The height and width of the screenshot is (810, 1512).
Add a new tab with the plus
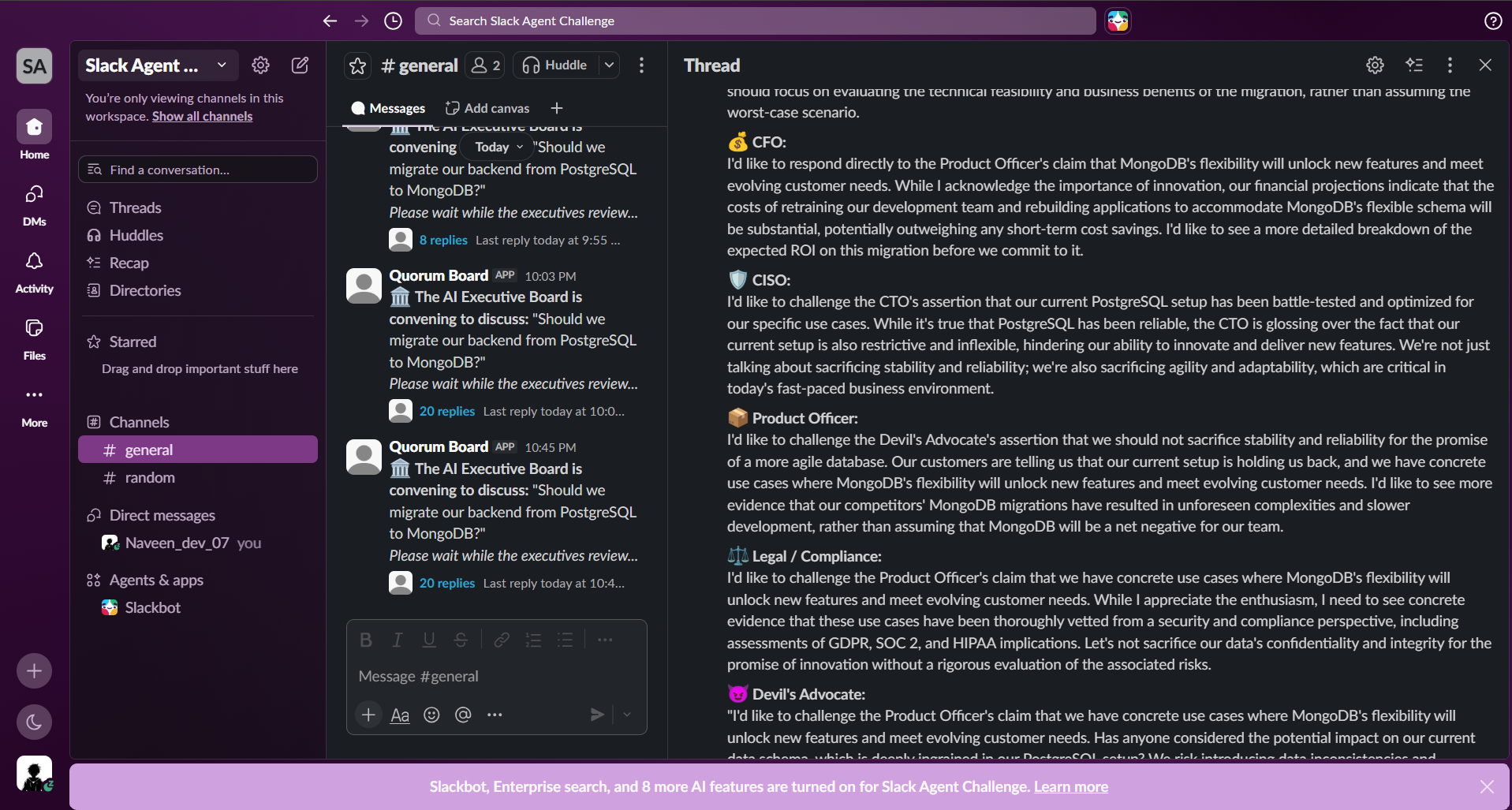coord(557,108)
